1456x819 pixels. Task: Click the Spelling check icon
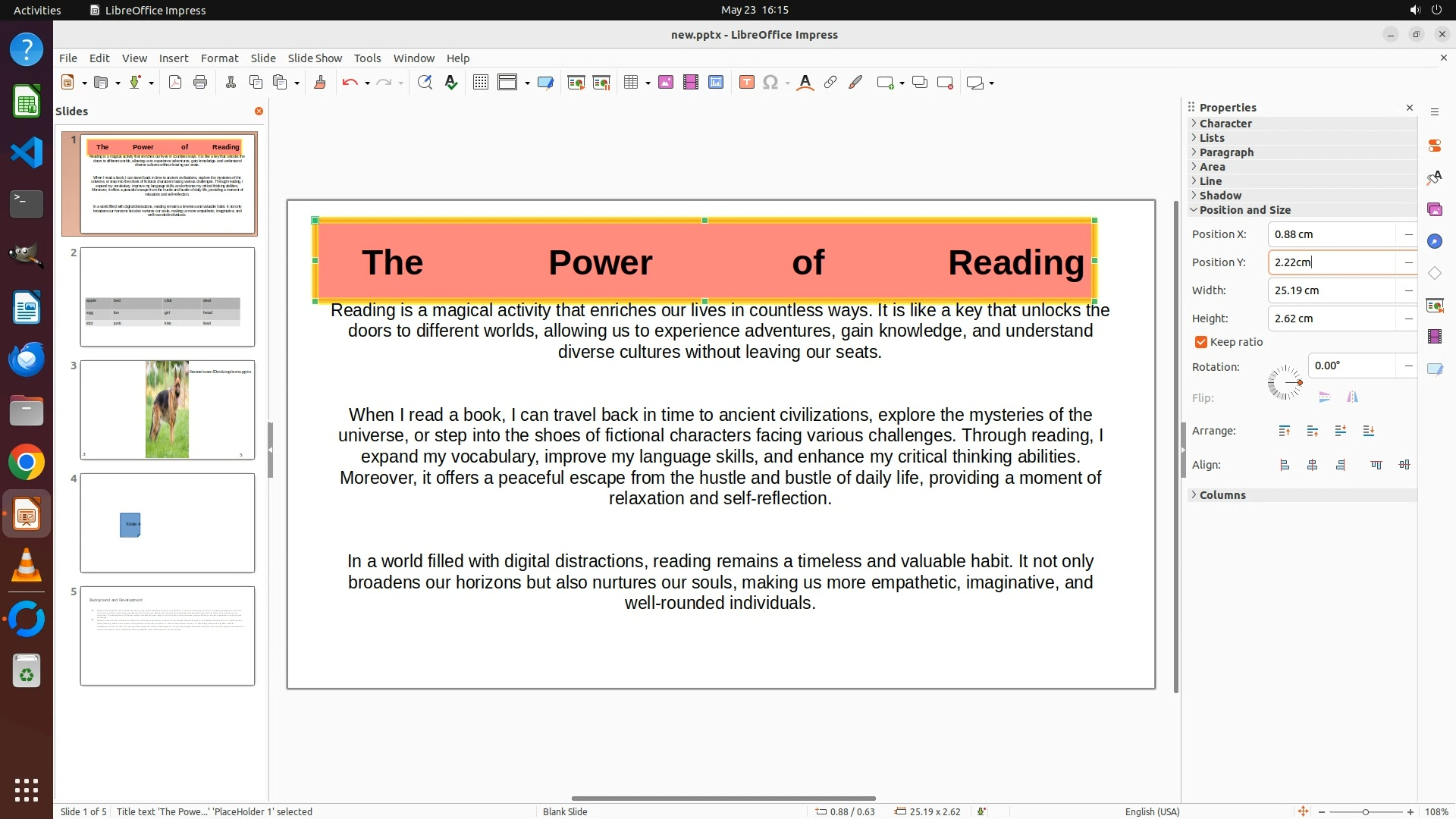pyautogui.click(x=451, y=83)
